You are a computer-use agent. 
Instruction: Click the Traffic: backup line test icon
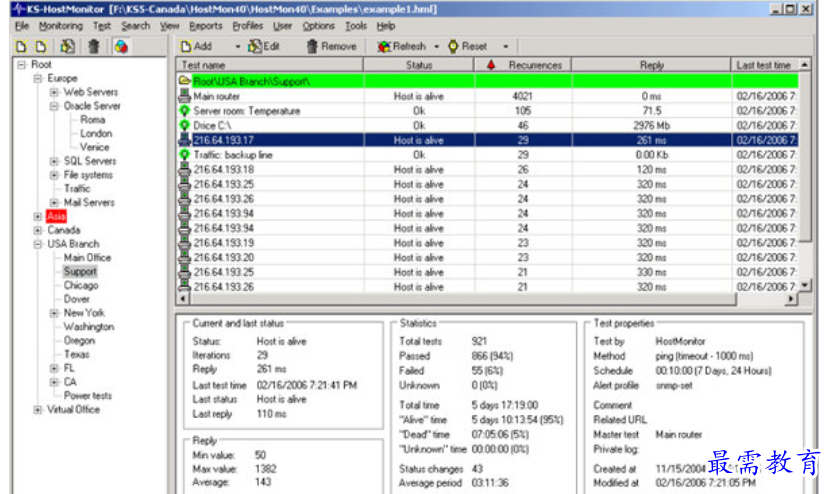coord(184,154)
